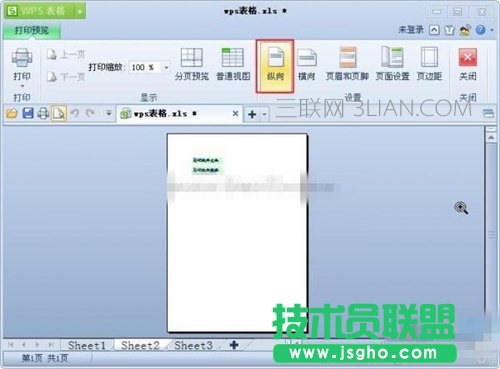This screenshot has width=500, height=369.
Task: Go to previous sheet navigation arrow
Action: 24,345
